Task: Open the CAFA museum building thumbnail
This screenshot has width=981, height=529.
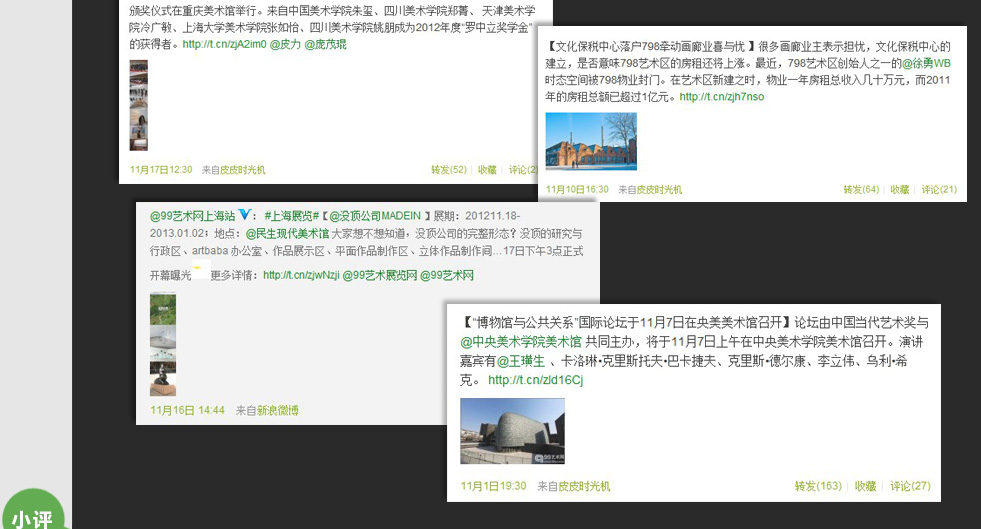Action: coord(512,431)
